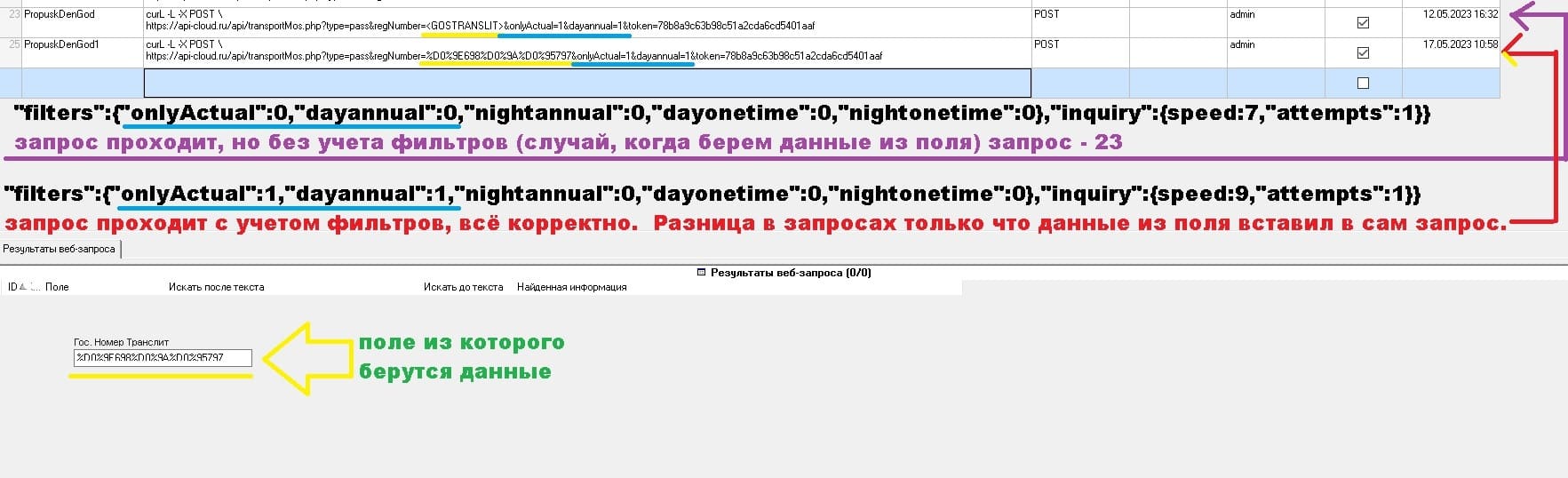This screenshot has width=1568, height=478.
Task: Click the Результаты веб-запроса (0/0) group title
Action: [791, 273]
